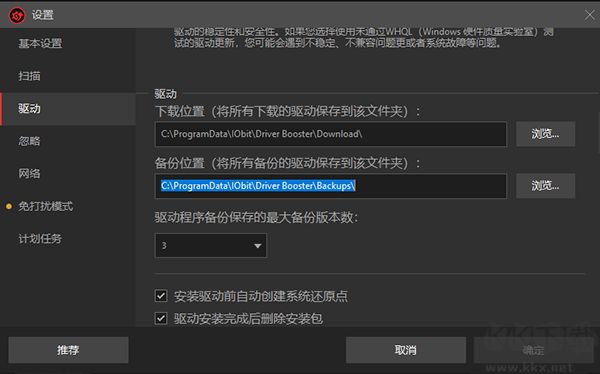
Task: Click the settings panel vertical scrollbar
Action: point(598,132)
